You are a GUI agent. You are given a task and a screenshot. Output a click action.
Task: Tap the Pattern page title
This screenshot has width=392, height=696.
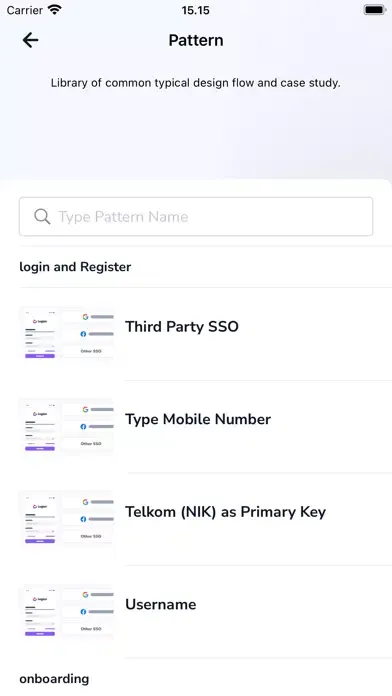click(196, 40)
